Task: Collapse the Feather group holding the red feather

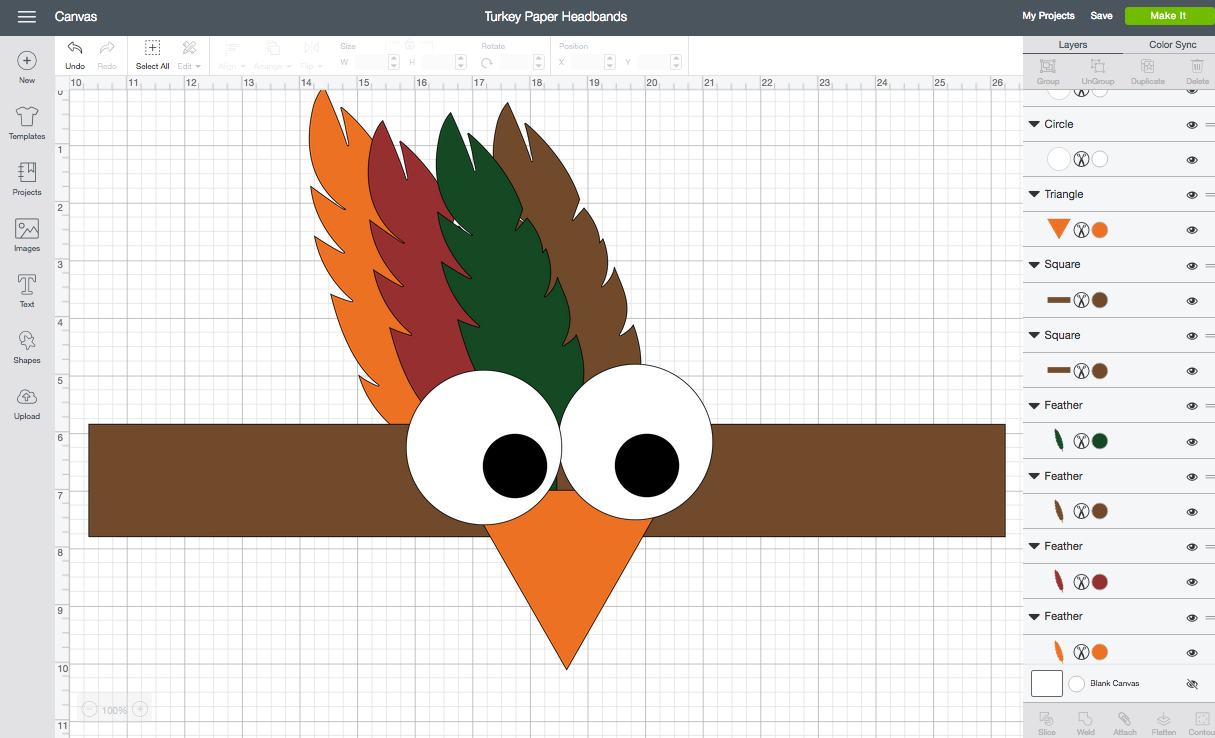Action: click(1034, 546)
